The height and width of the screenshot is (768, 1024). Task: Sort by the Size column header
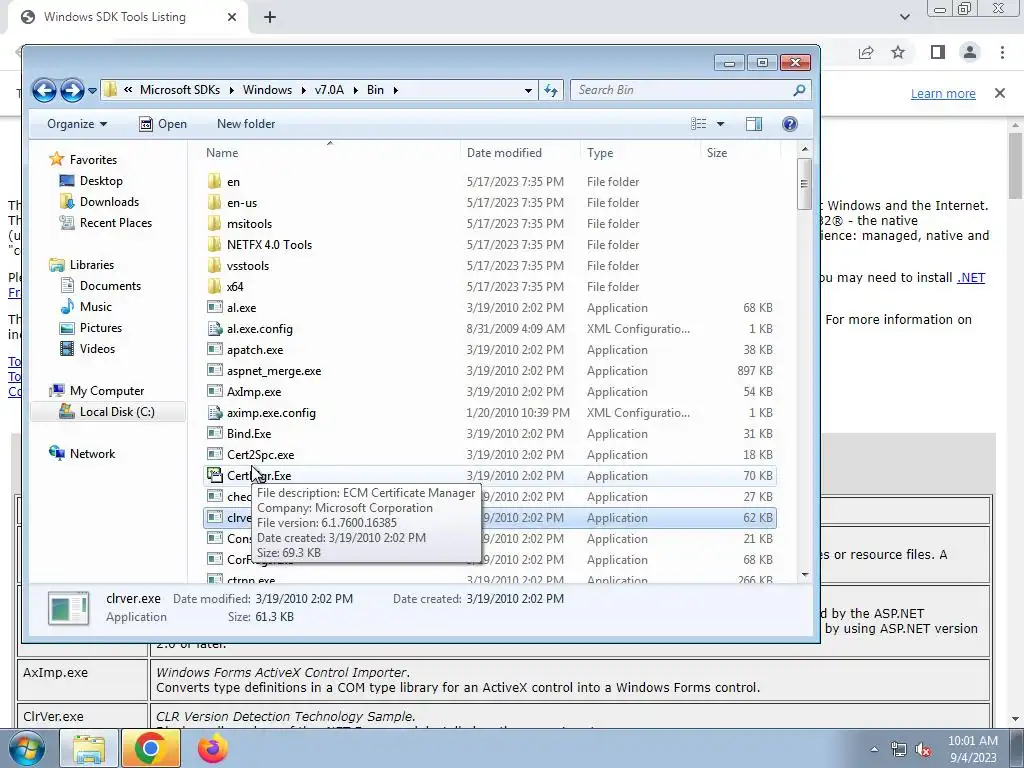coord(740,153)
